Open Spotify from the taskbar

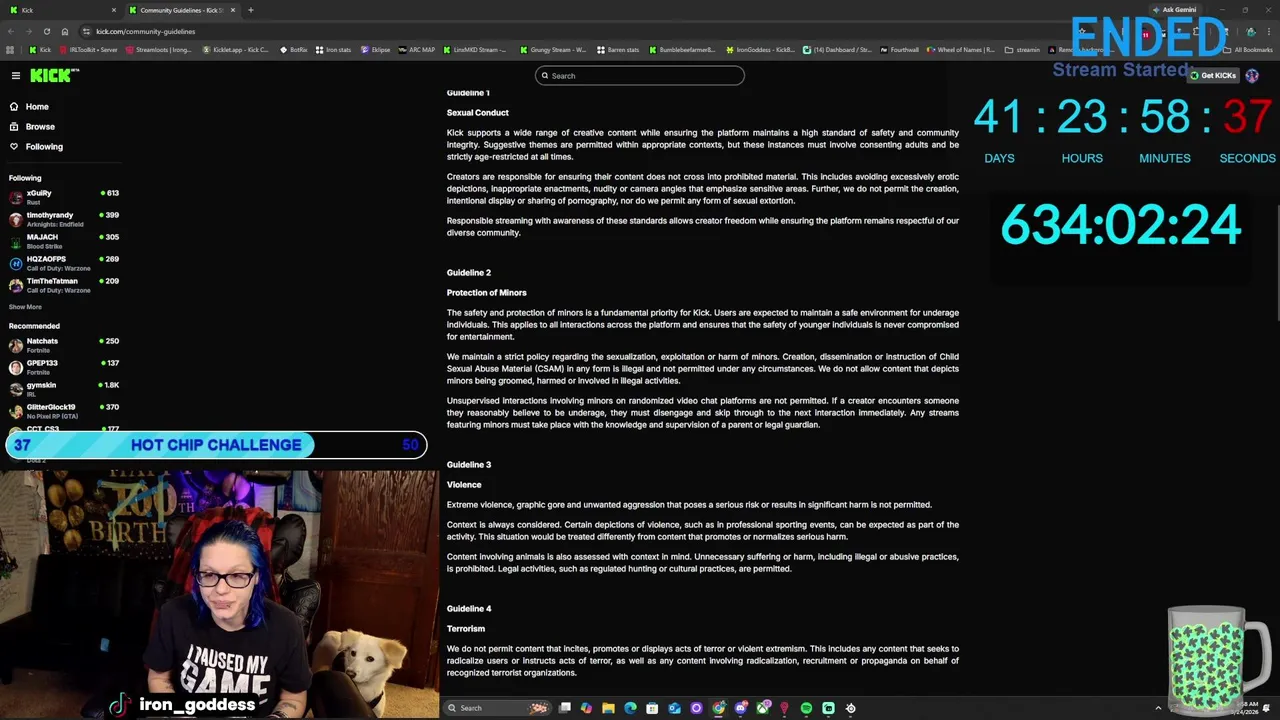coord(806,708)
